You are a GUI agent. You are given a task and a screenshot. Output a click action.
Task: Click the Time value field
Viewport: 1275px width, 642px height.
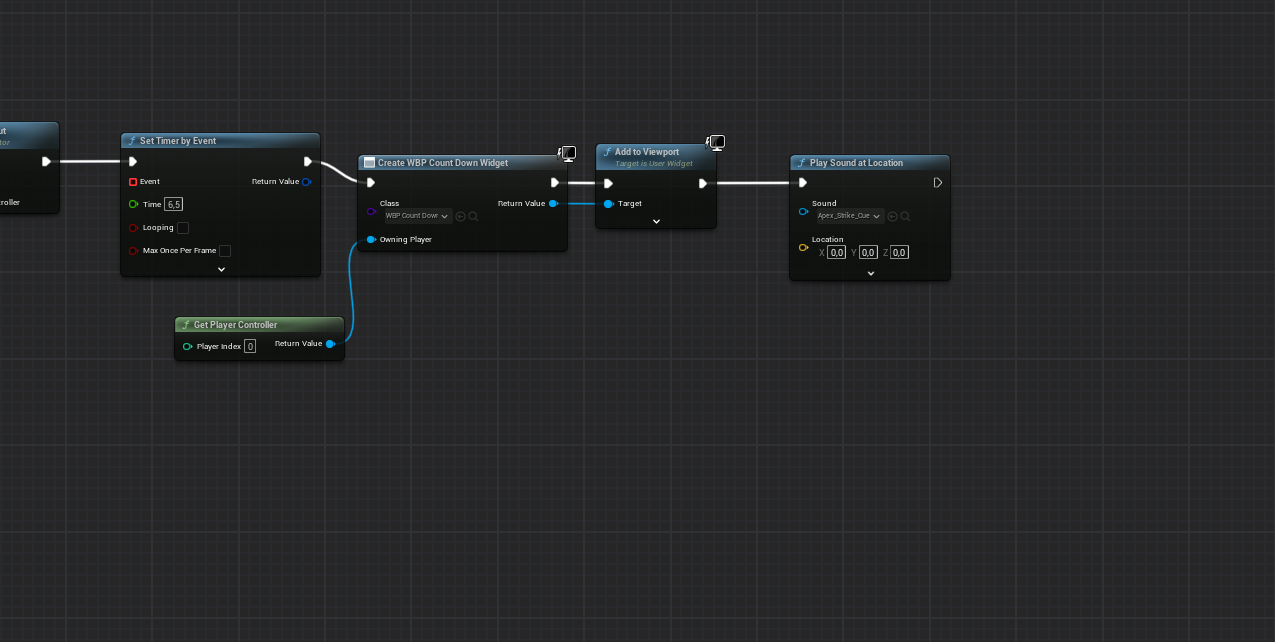[174, 204]
